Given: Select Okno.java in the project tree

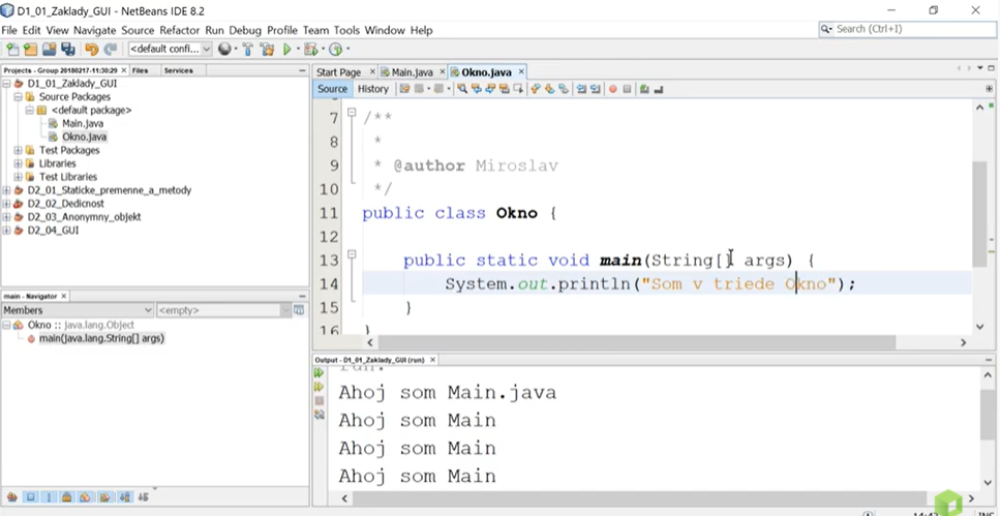Looking at the screenshot, I should (x=84, y=137).
